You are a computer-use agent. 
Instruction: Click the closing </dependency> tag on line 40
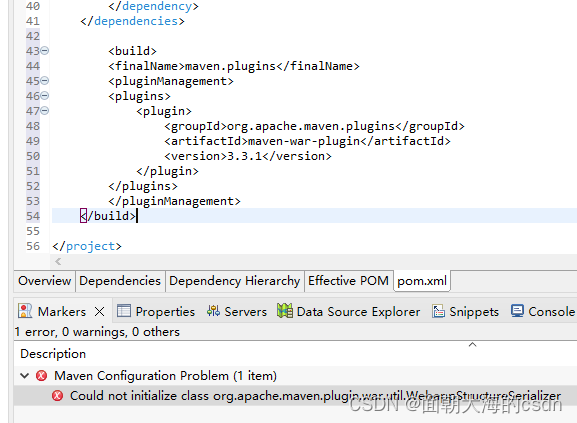pyautogui.click(x=153, y=6)
